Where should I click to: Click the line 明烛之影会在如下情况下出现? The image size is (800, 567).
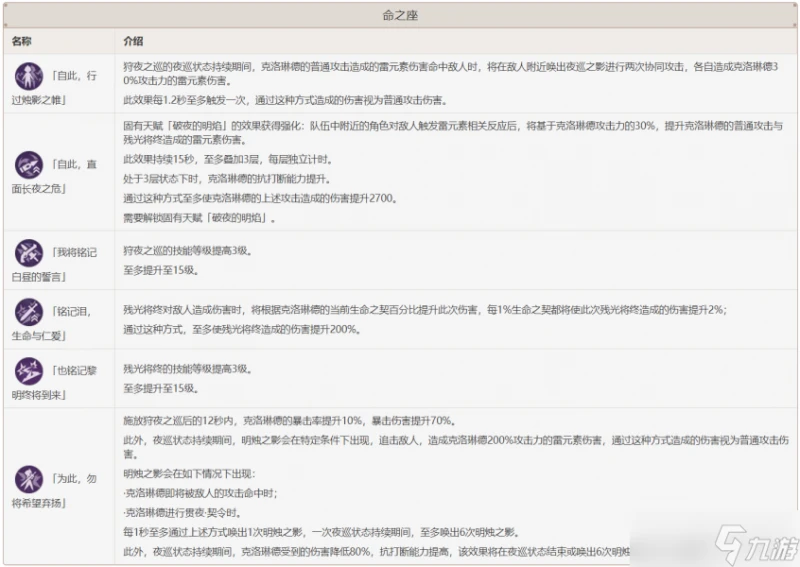(189, 474)
